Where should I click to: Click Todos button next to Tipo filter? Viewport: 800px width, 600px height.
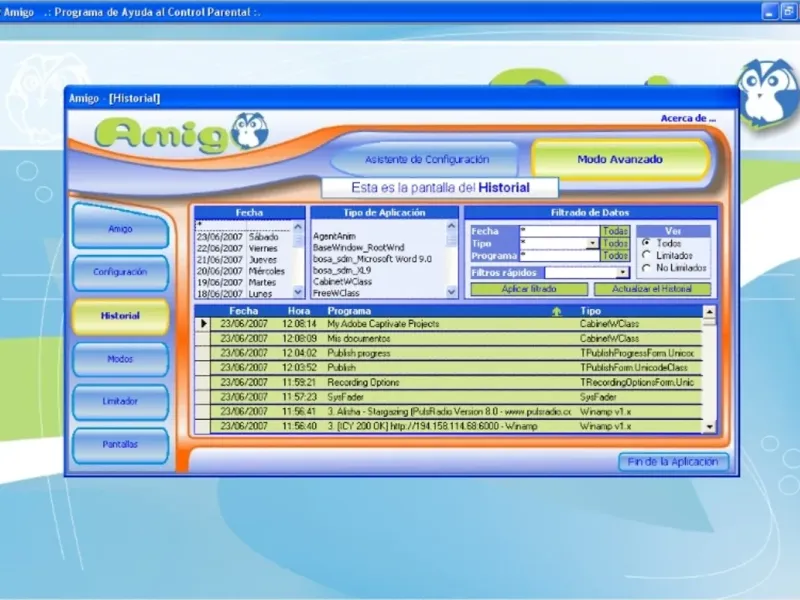pos(615,243)
